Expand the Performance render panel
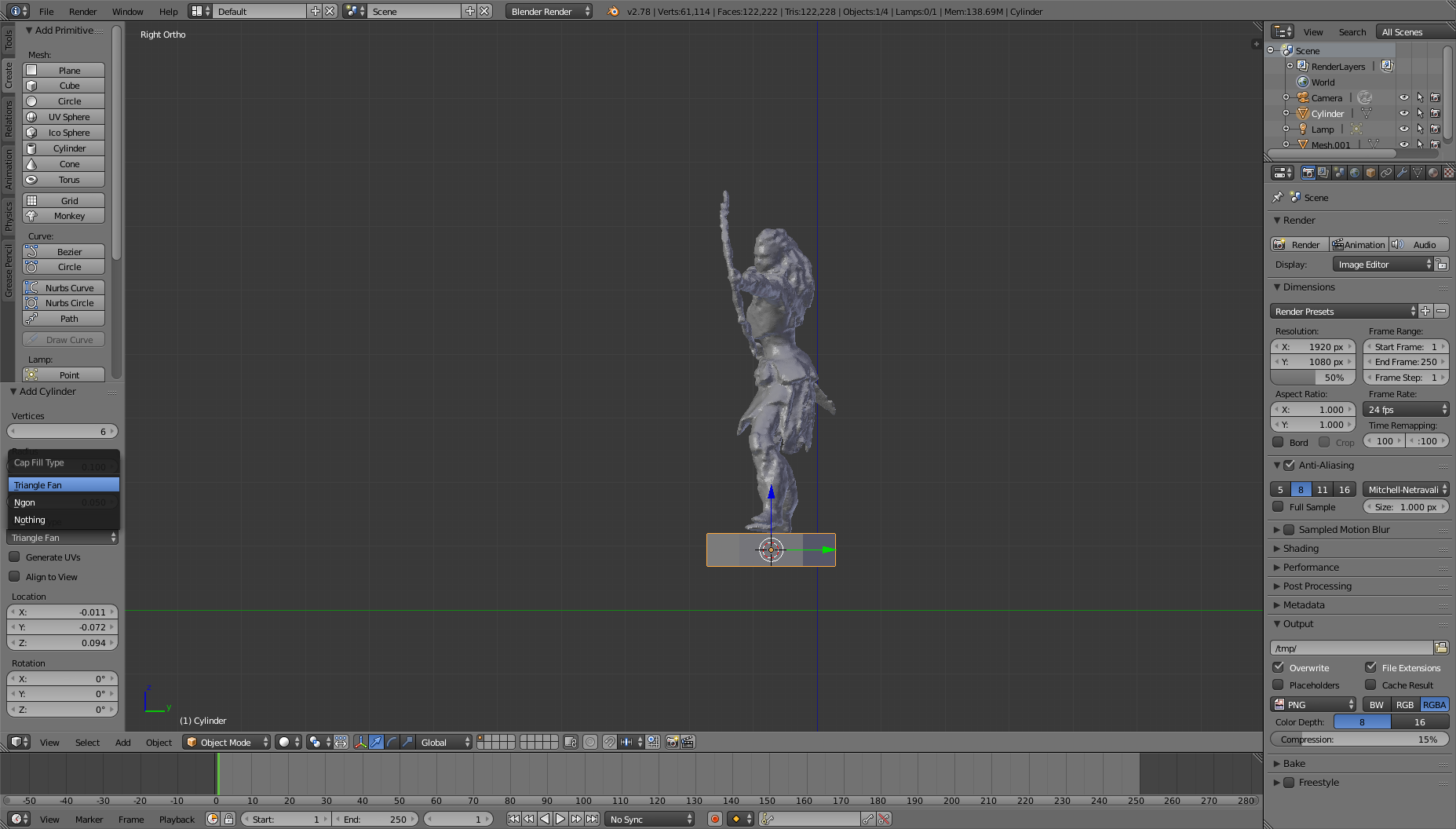Image resolution: width=1456 pixels, height=829 pixels. pyautogui.click(x=1310, y=567)
